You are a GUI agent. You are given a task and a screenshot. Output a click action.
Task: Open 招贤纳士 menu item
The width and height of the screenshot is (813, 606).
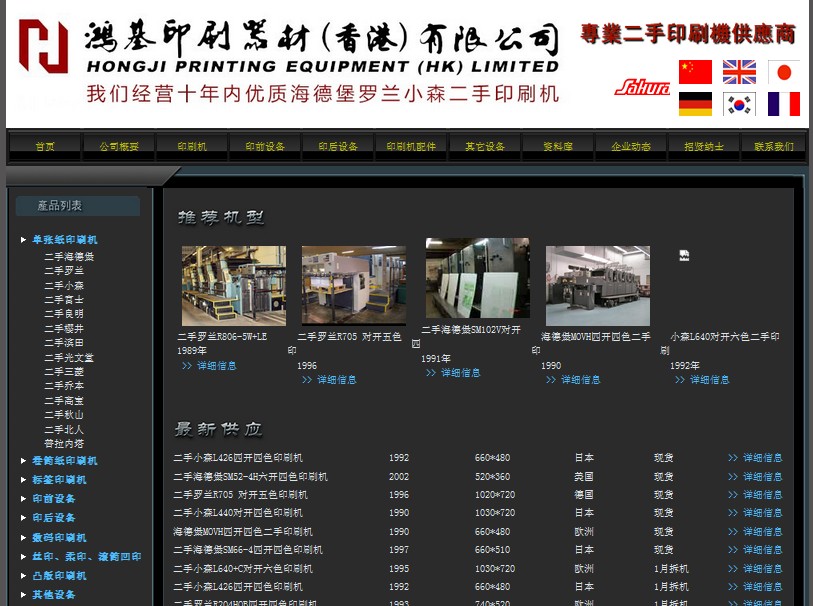(x=704, y=147)
